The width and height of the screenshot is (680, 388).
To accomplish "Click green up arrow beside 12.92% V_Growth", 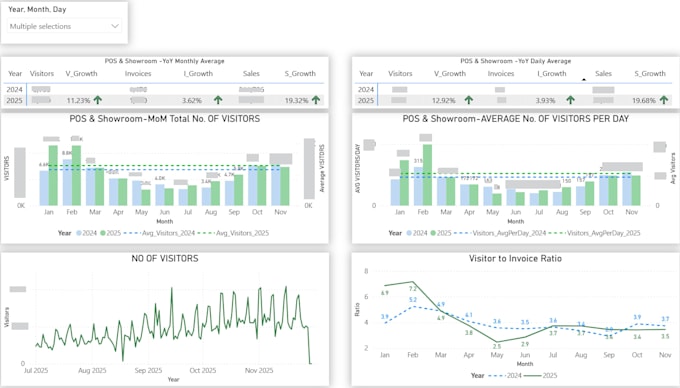I will tap(469, 100).
